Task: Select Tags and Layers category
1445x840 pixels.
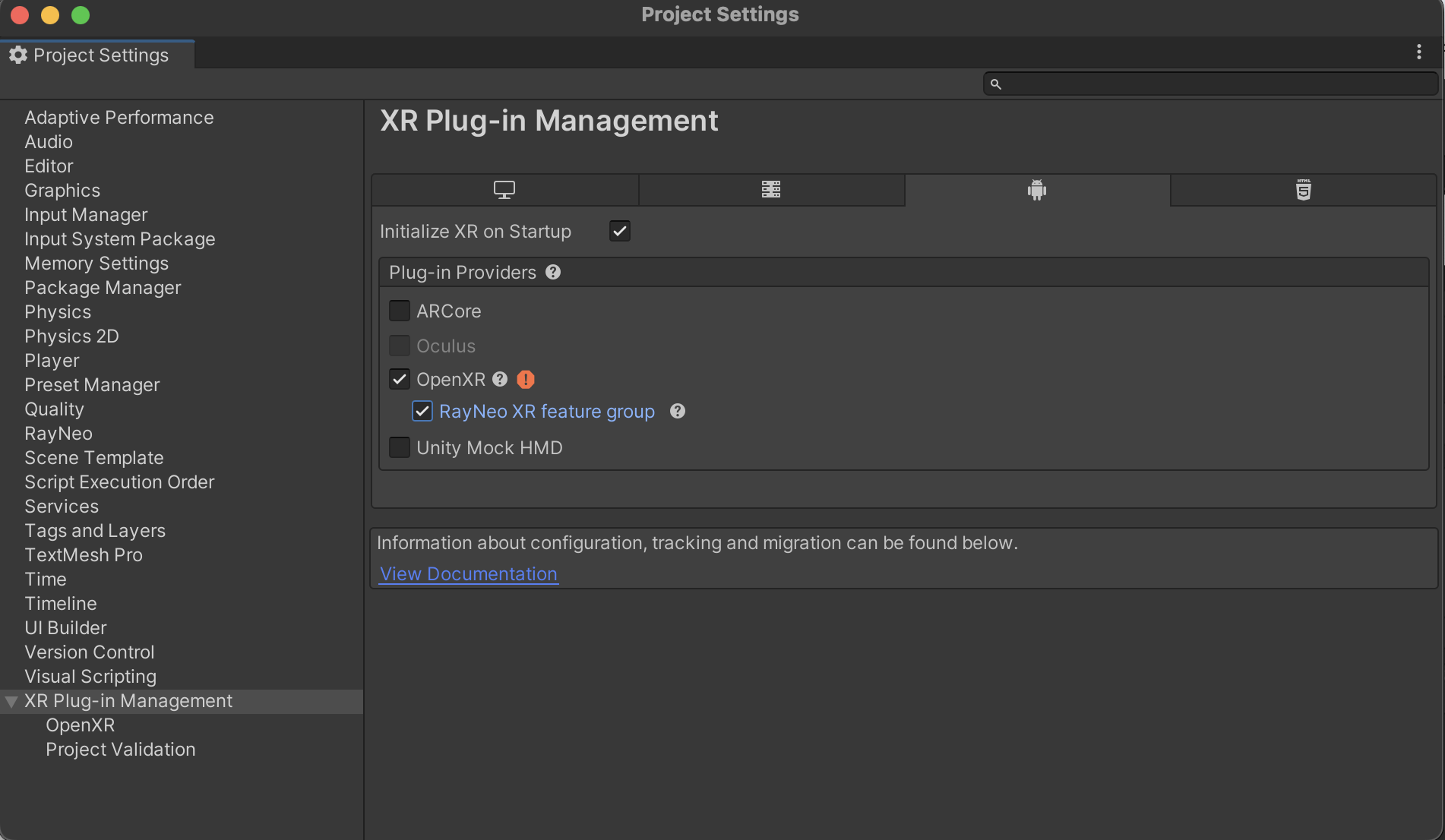Action: click(x=95, y=531)
